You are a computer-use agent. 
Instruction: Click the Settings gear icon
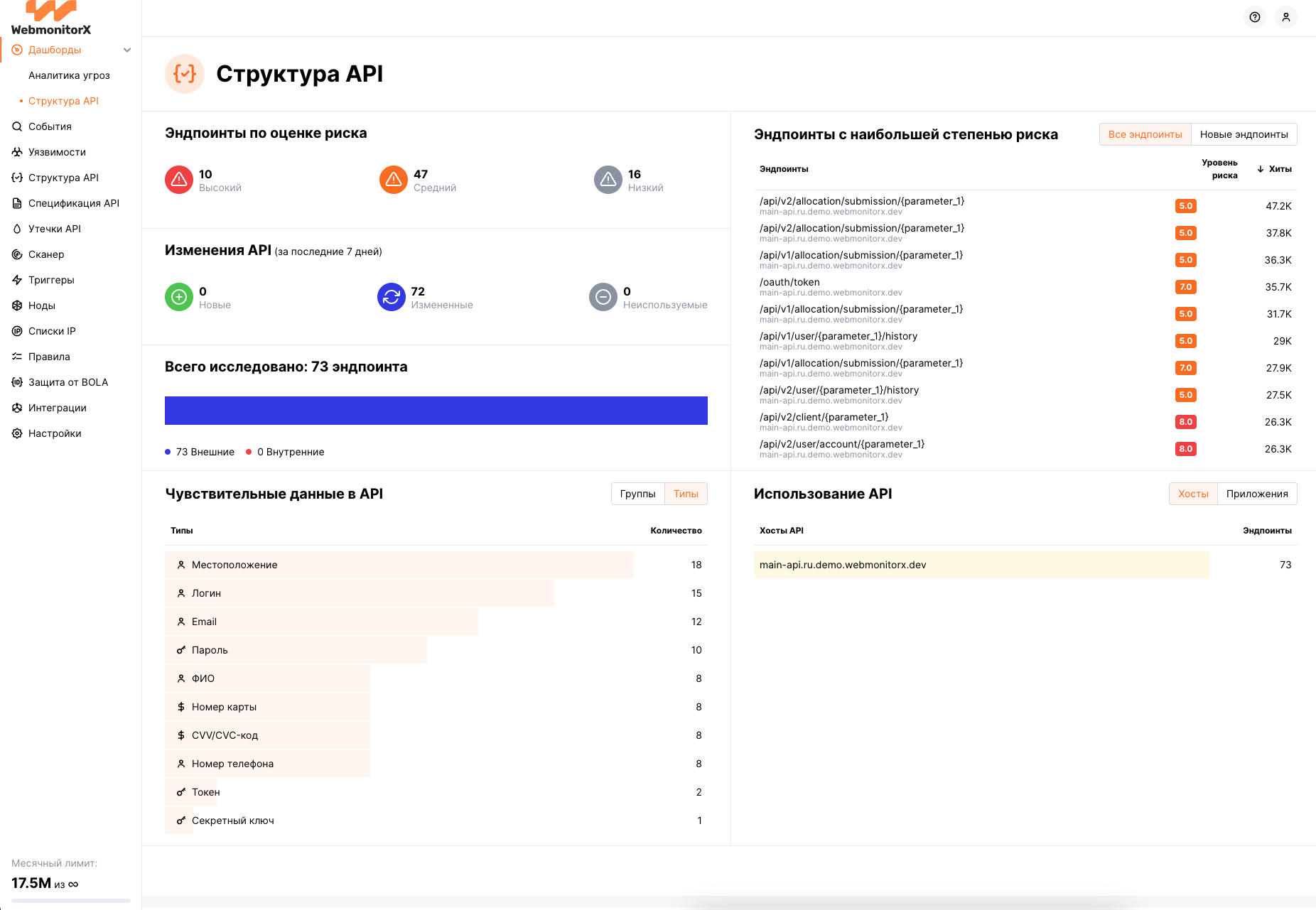17,433
